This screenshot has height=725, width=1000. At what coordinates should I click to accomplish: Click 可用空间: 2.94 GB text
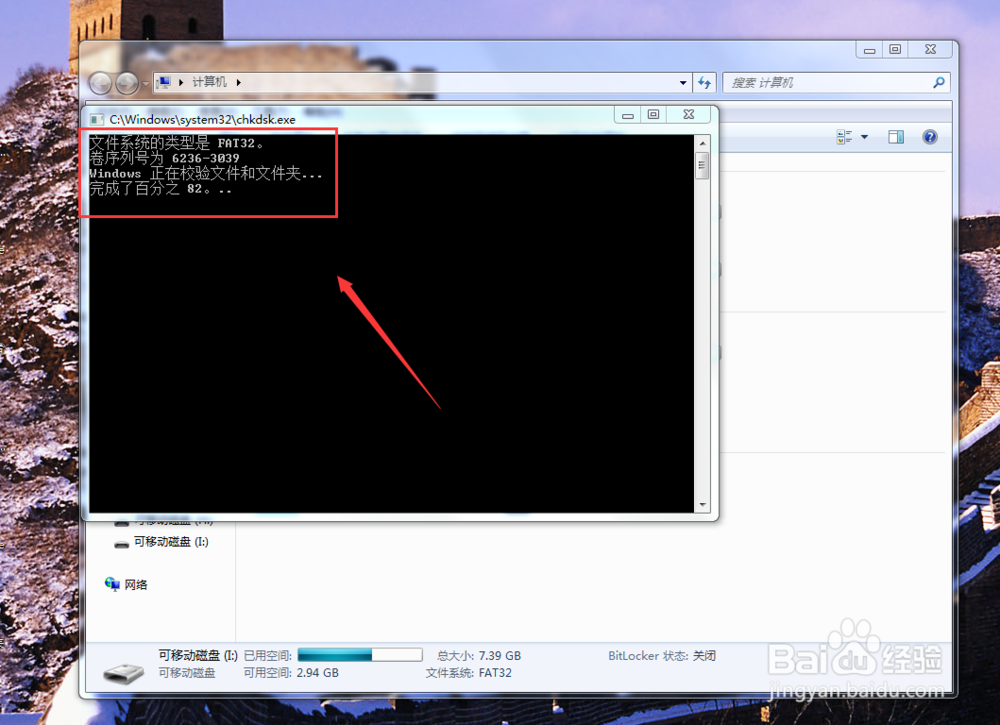[x=291, y=673]
